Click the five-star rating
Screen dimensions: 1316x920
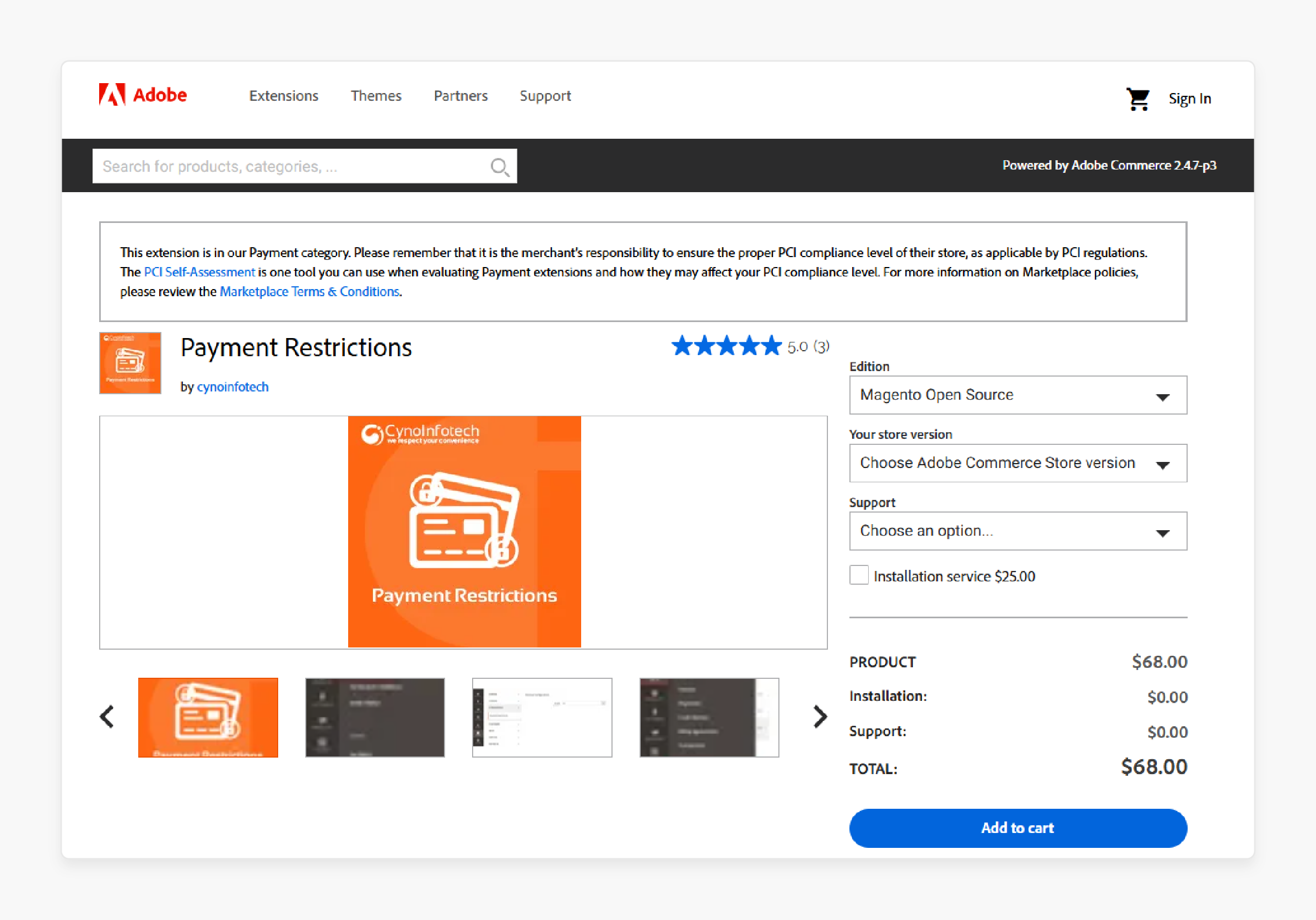tap(726, 346)
